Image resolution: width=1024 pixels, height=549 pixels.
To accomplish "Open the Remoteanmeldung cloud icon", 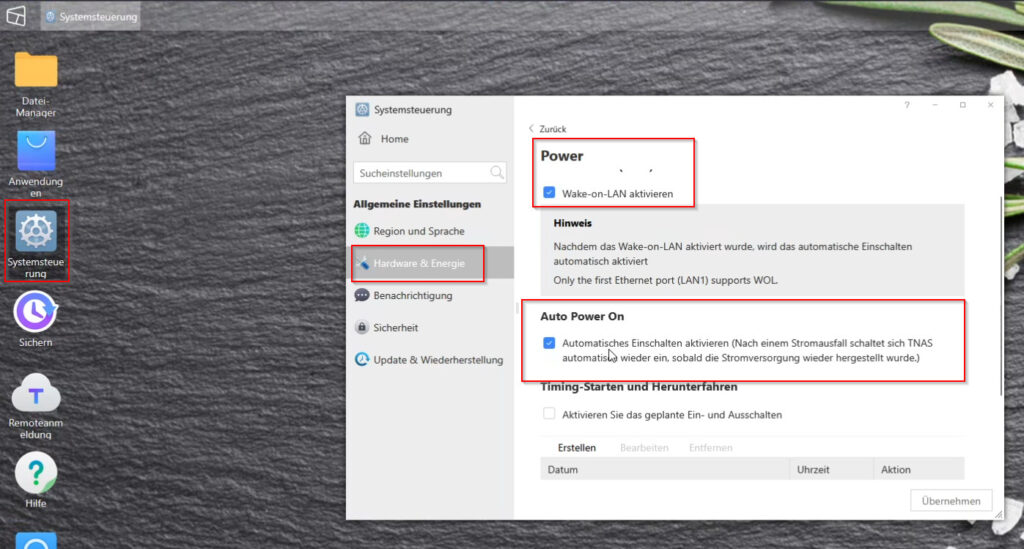I will 36,394.
